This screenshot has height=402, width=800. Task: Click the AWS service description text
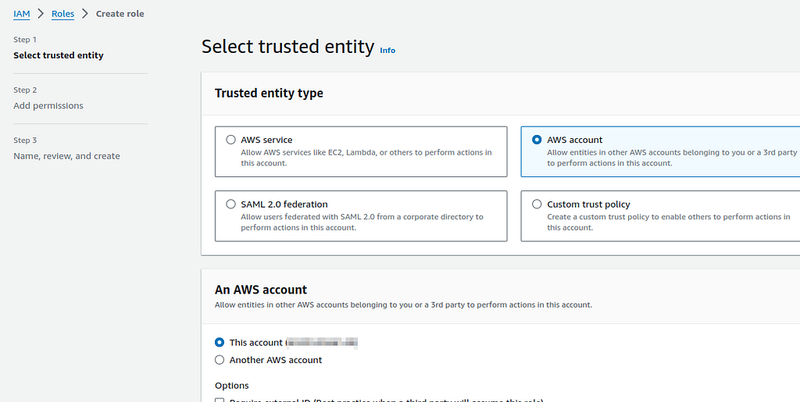366,158
